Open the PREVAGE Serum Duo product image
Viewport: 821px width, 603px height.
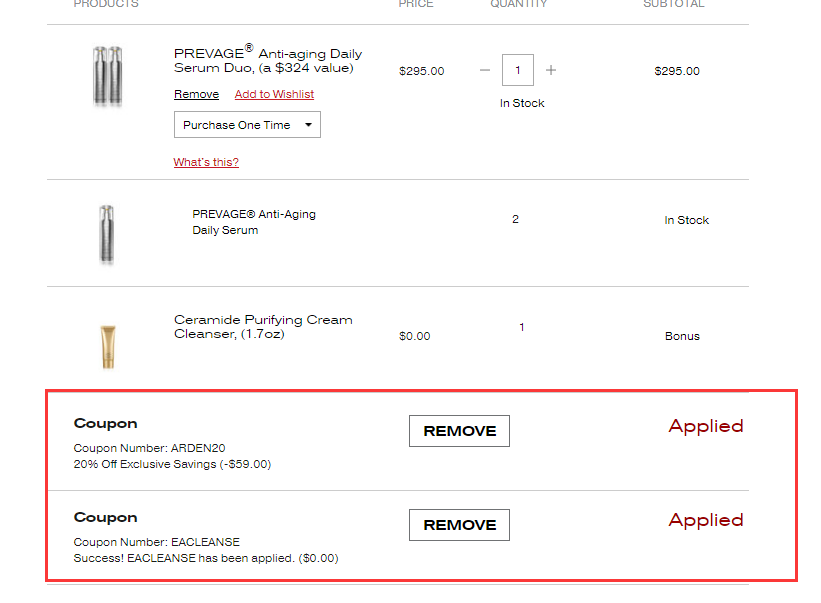click(107, 76)
